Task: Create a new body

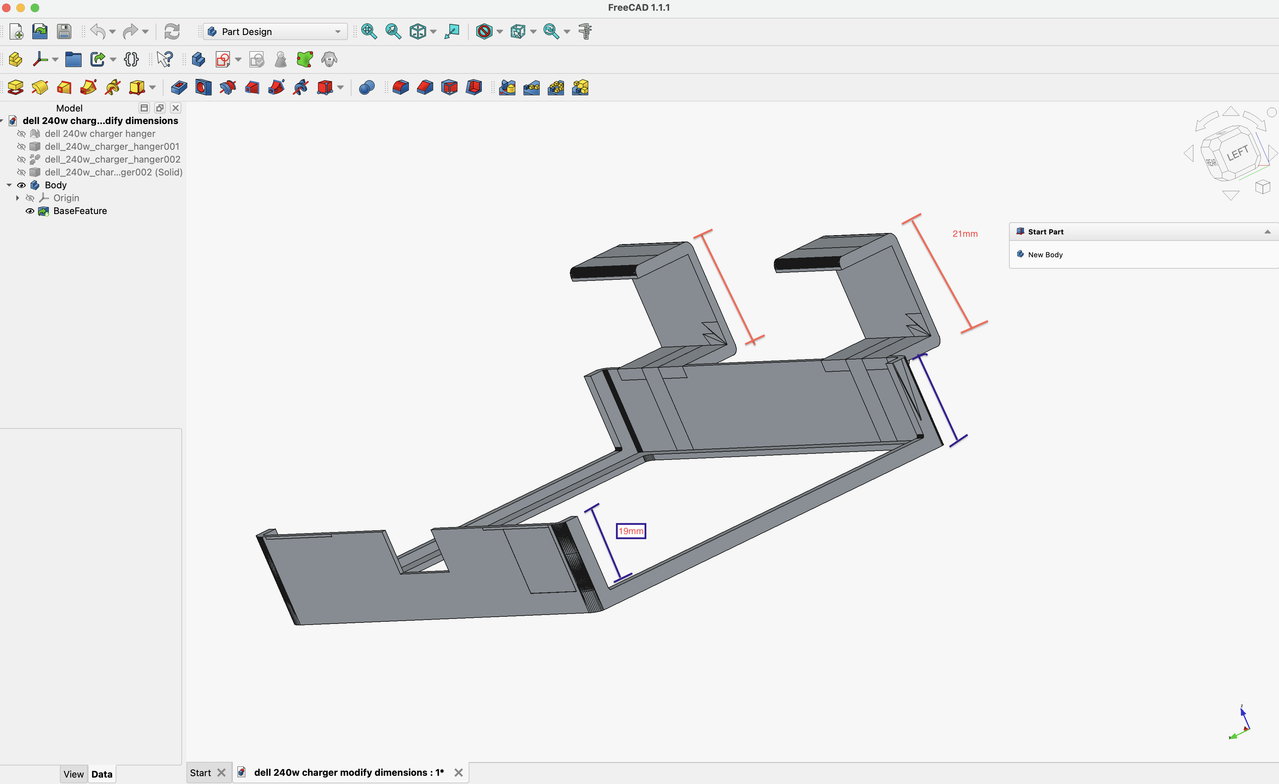Action: click(198, 60)
